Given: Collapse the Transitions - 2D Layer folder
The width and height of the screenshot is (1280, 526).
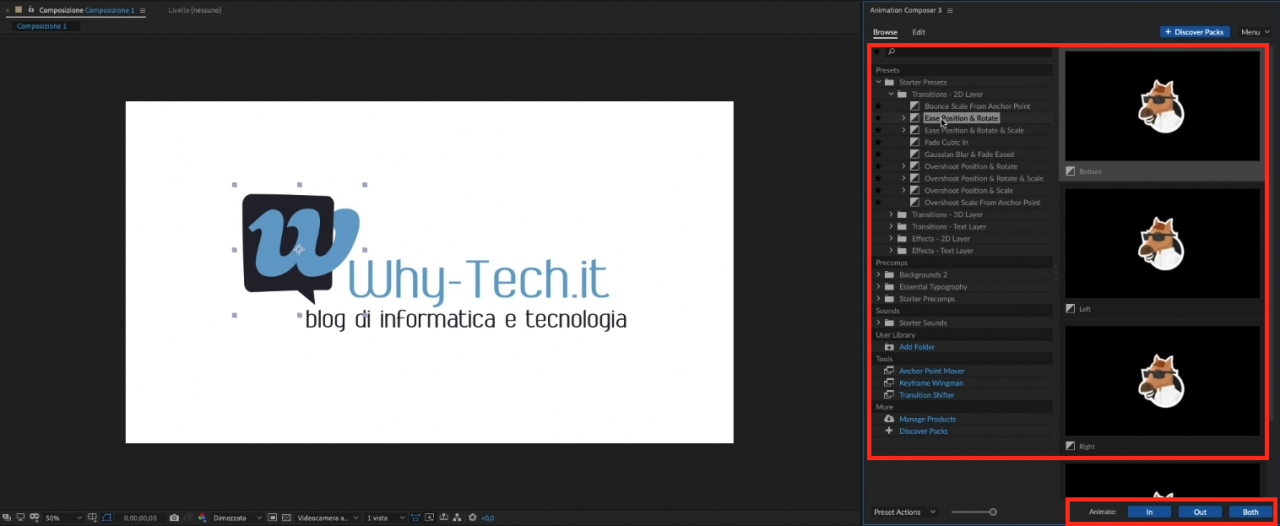Looking at the screenshot, I should pos(891,94).
